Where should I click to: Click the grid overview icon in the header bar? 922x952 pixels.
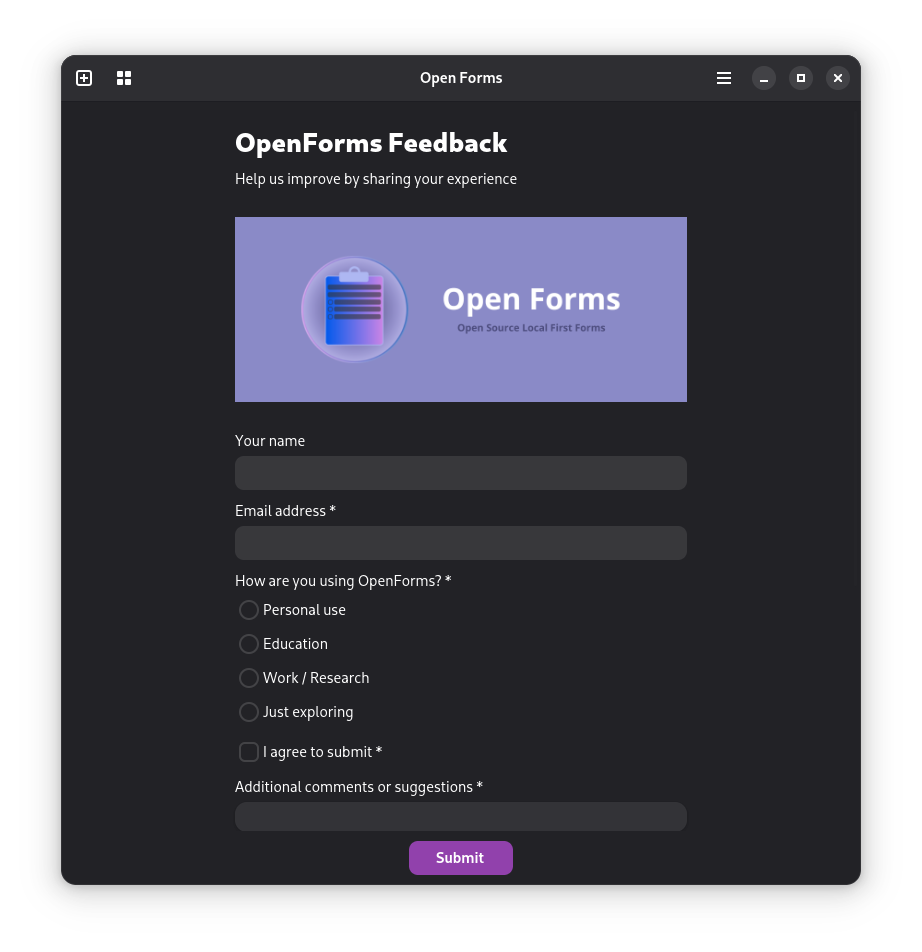[123, 77]
